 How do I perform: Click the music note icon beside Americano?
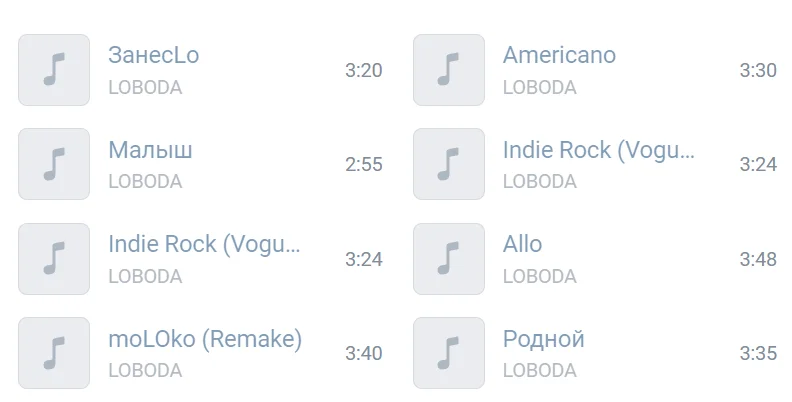[449, 70]
